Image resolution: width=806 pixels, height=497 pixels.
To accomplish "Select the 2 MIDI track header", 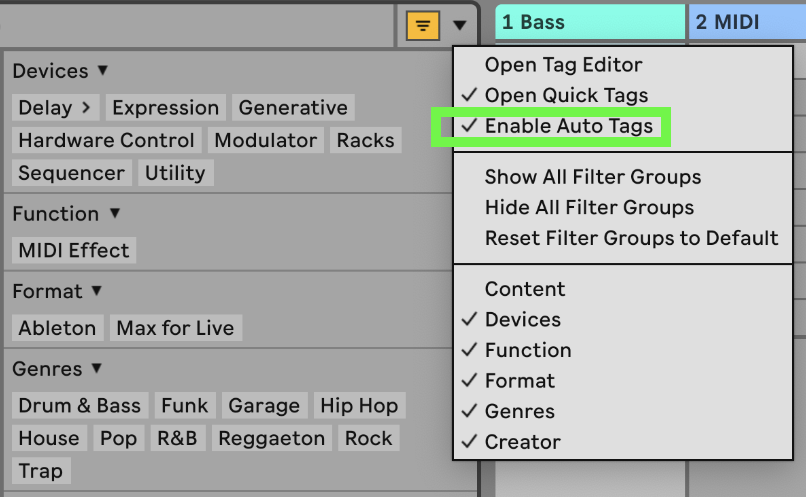I will click(x=746, y=22).
